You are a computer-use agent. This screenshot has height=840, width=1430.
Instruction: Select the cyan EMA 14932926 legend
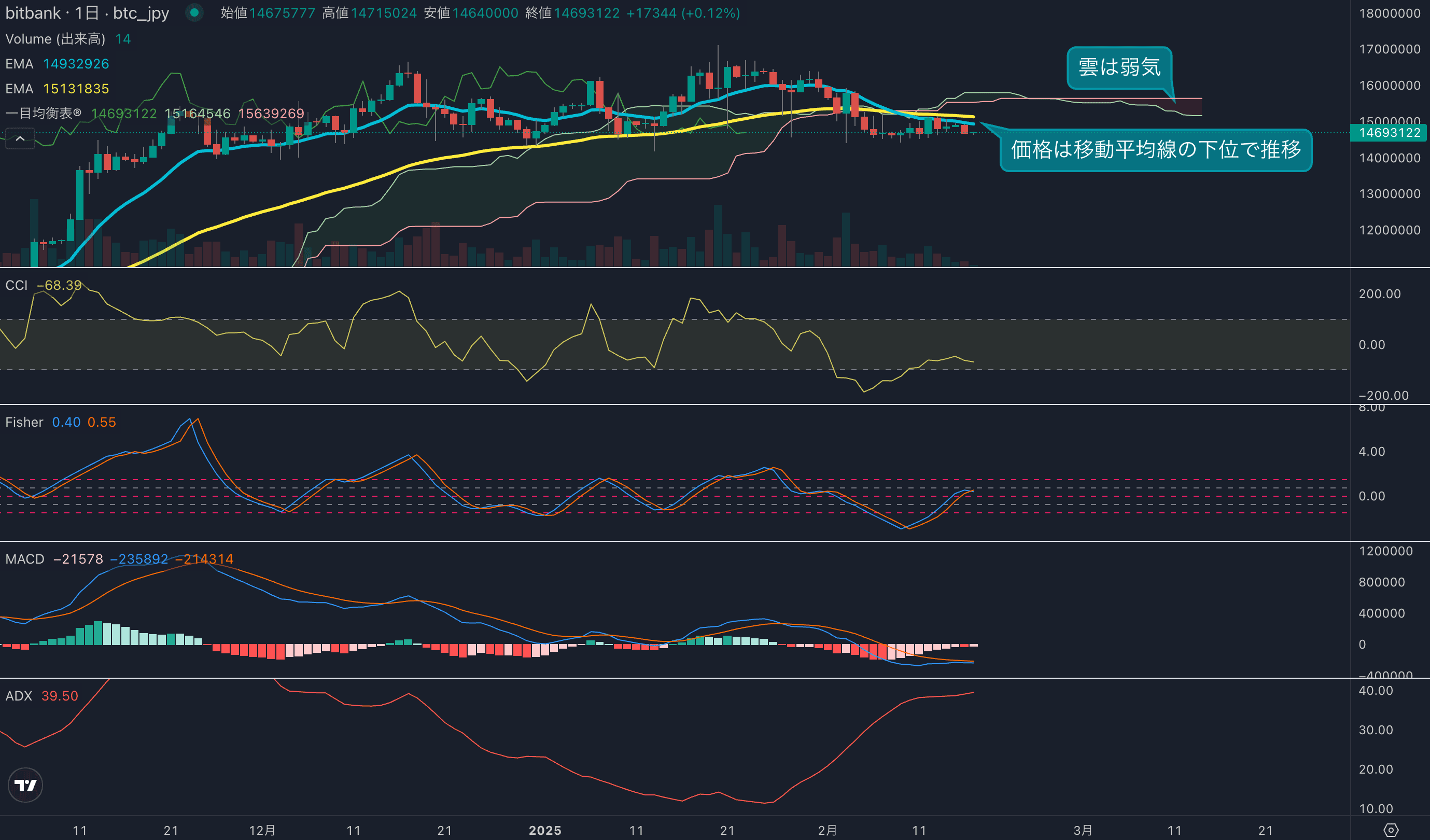[x=57, y=64]
